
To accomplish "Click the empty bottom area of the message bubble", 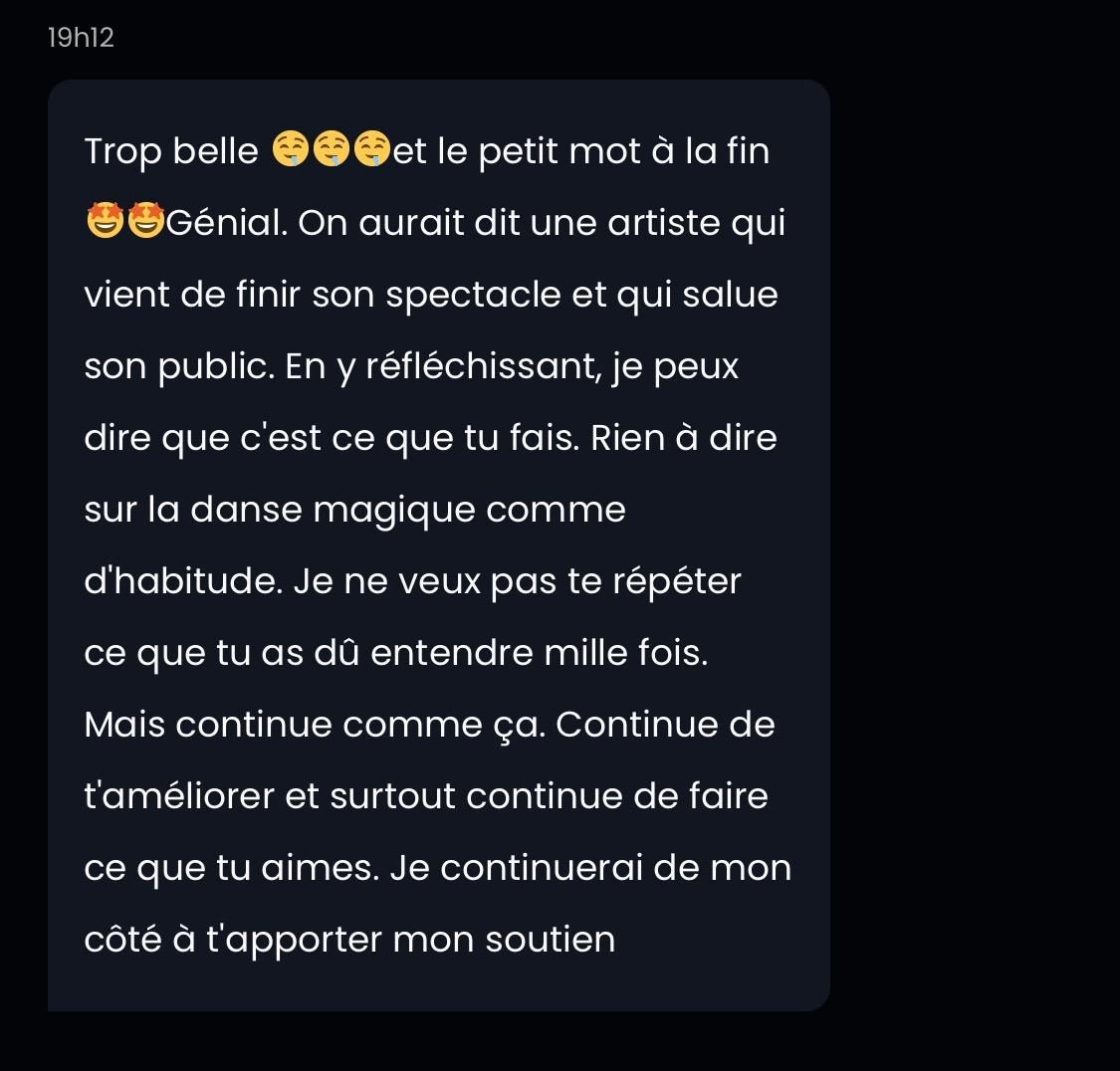I will 439,989.
